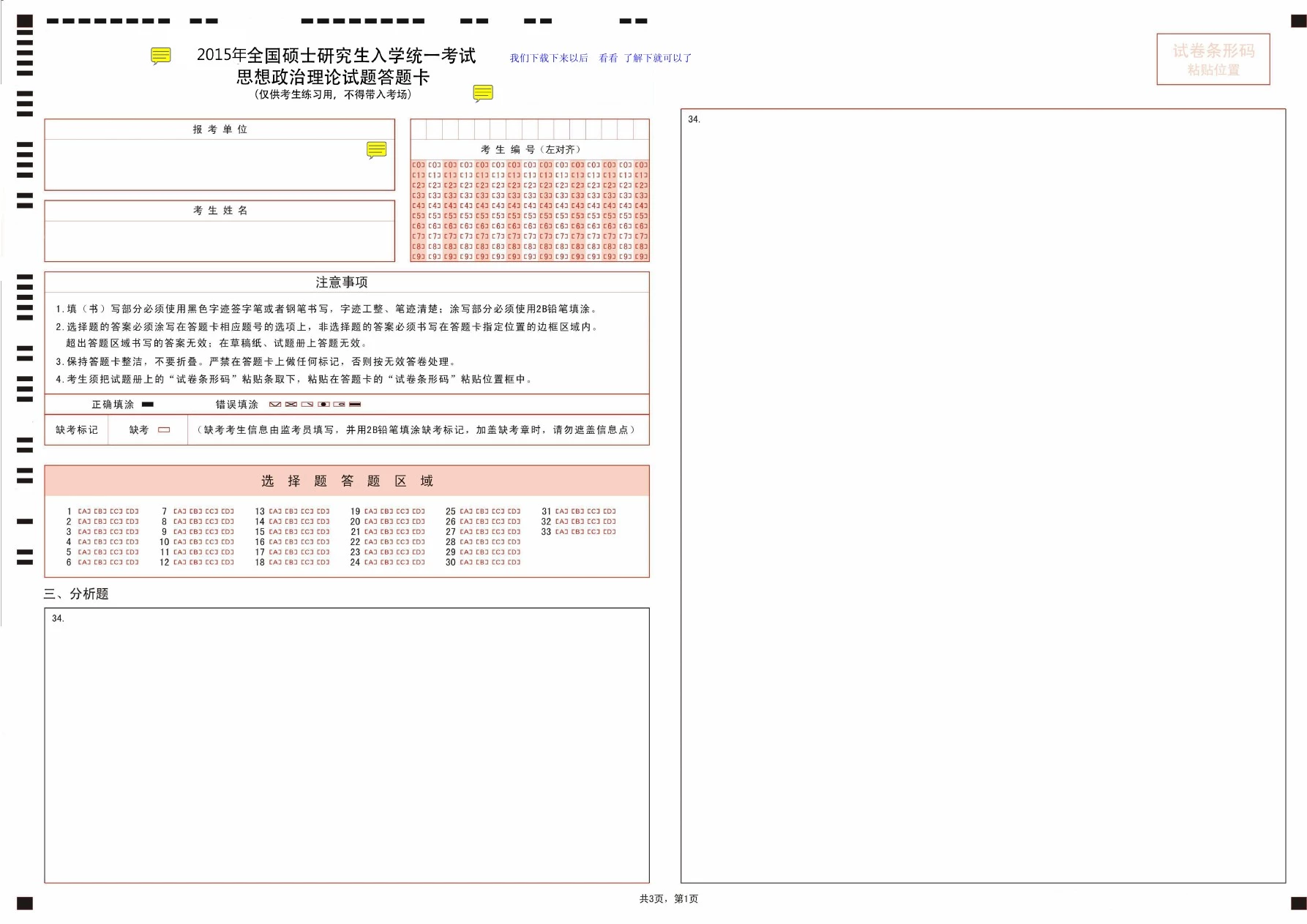
Task: Fill bubble D for question 10
Action: [228, 542]
